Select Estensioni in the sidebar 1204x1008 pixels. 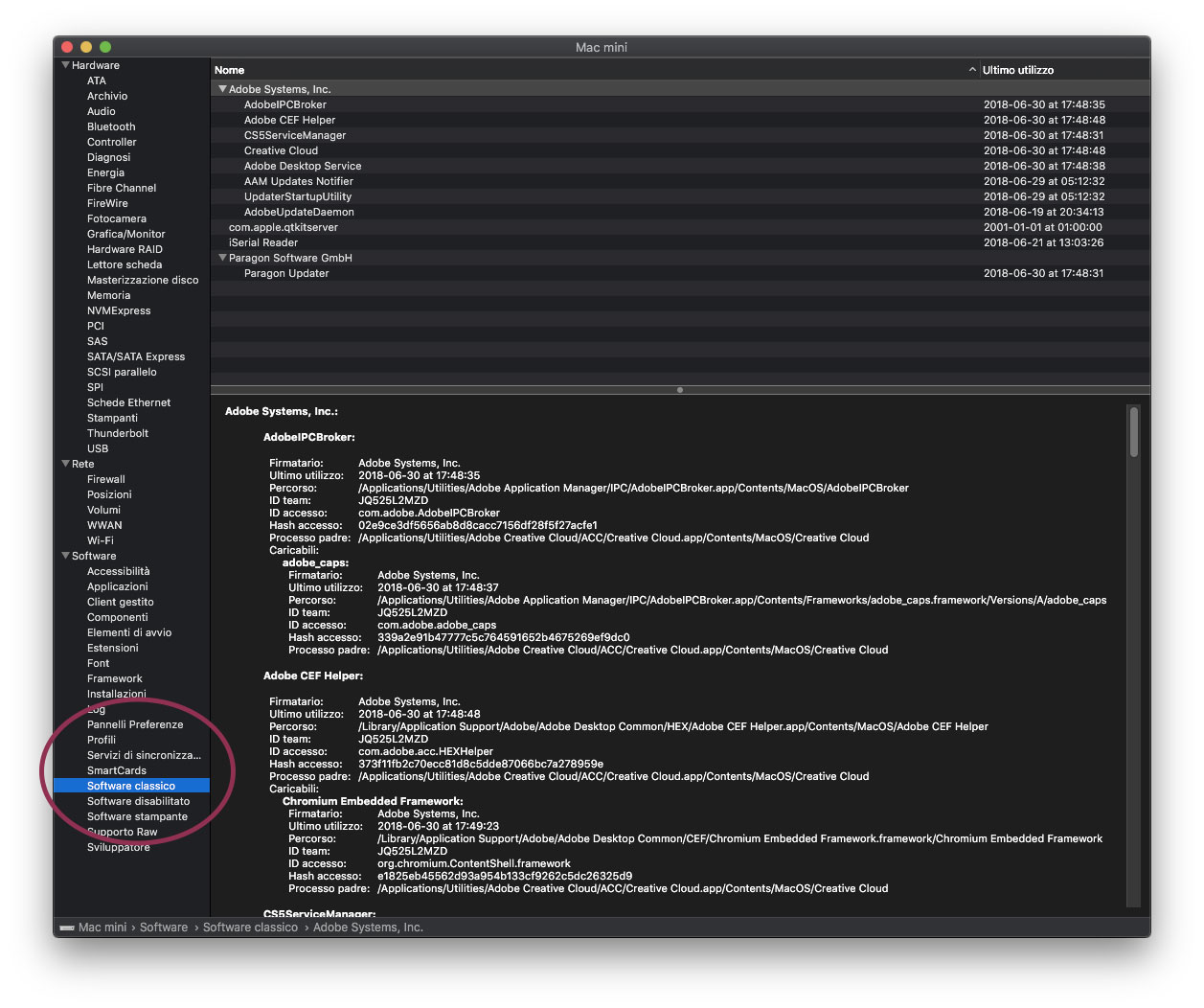click(x=113, y=648)
